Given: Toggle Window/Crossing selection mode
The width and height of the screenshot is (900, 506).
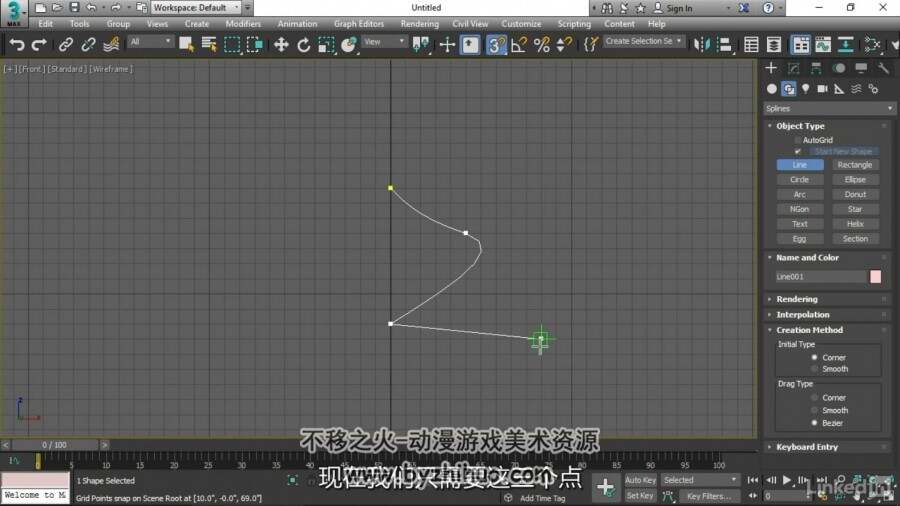Looking at the screenshot, I should (x=254, y=45).
